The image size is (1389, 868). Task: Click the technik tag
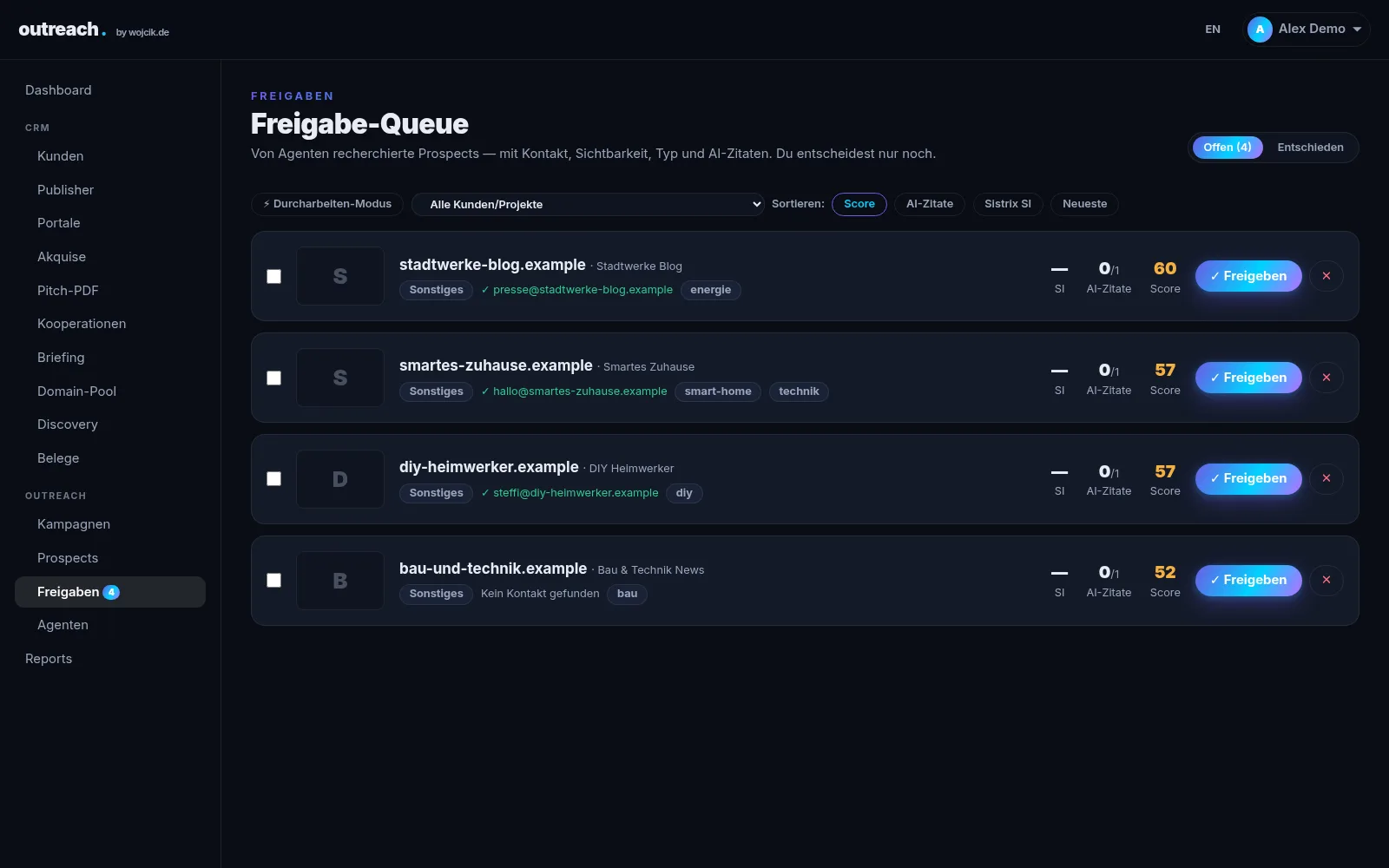point(799,391)
